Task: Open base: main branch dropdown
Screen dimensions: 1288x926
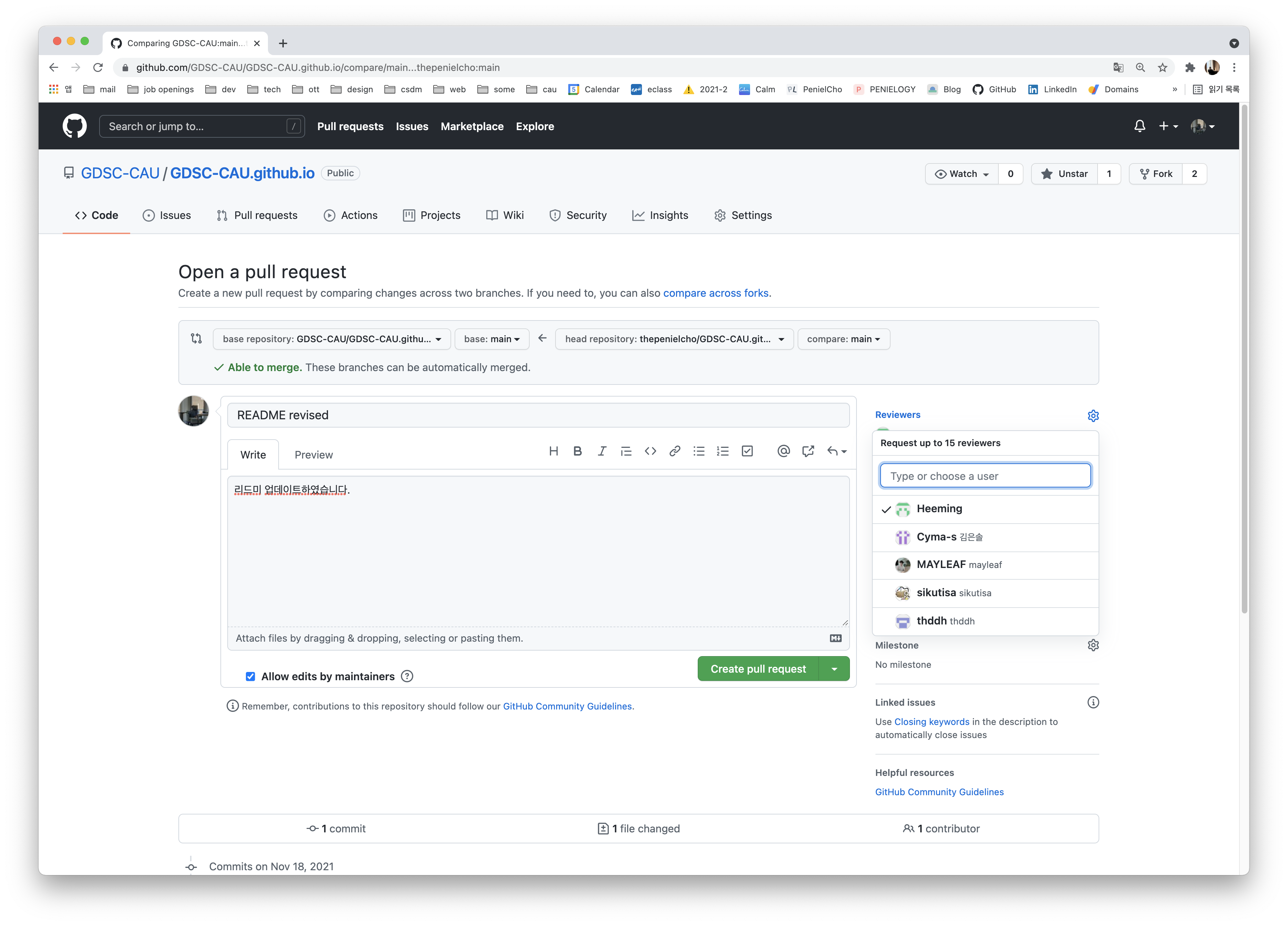Action: (x=492, y=339)
